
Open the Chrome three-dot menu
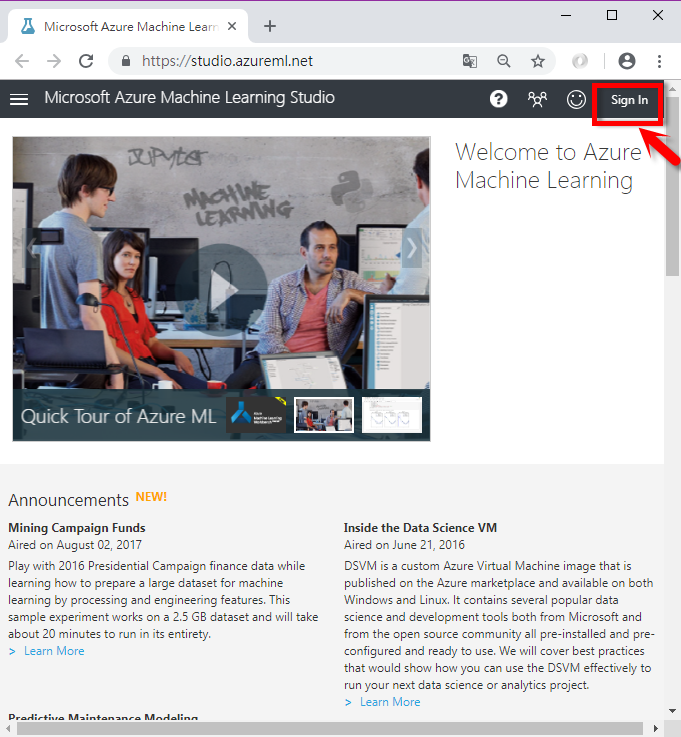[659, 61]
